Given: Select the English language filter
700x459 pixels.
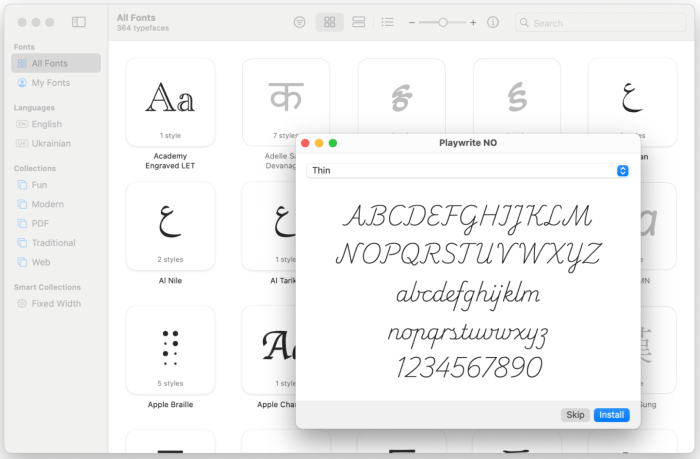Looking at the screenshot, I should (x=56, y=124).
